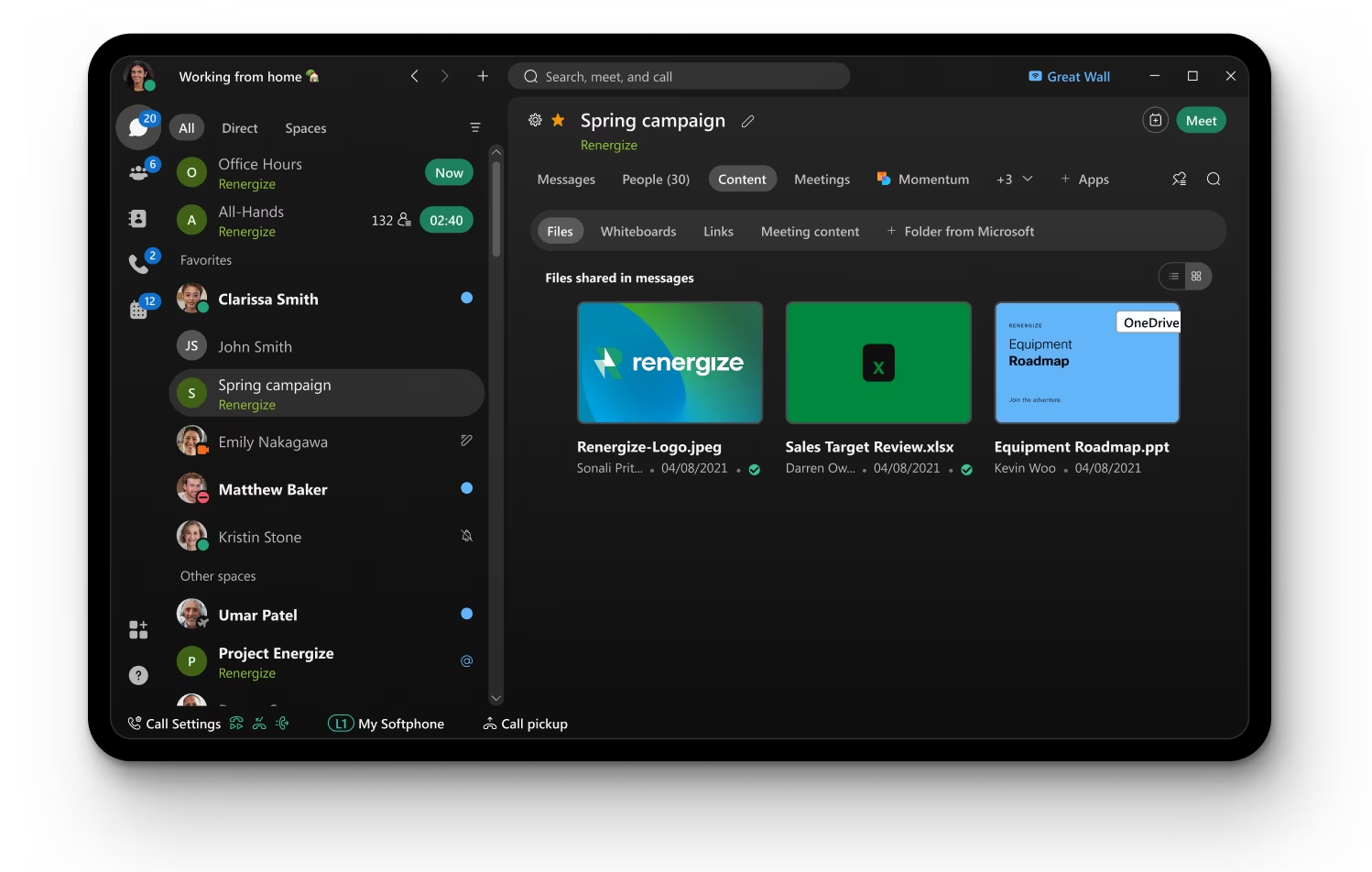The image size is (1372, 872).
Task: Open the Matthew Baker conversation
Action: tap(326, 489)
